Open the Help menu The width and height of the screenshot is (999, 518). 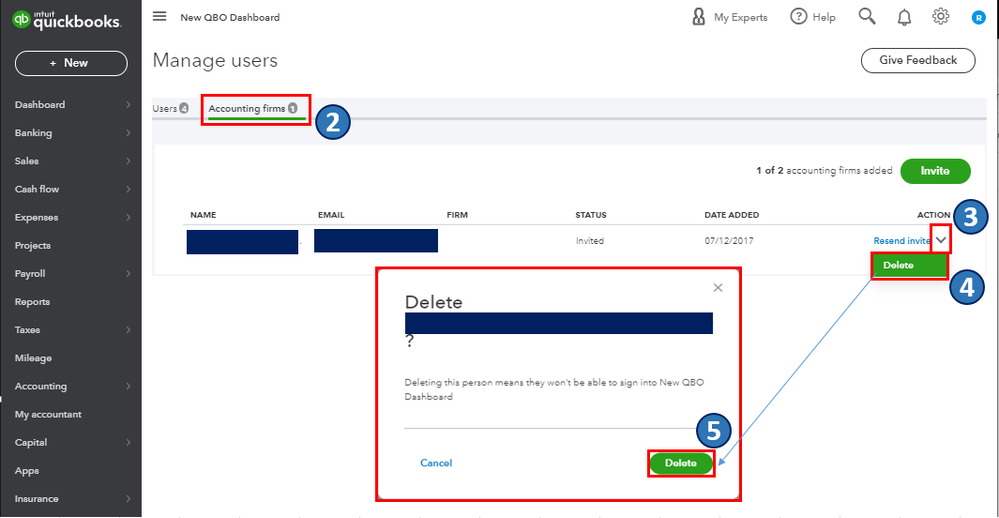tap(813, 17)
